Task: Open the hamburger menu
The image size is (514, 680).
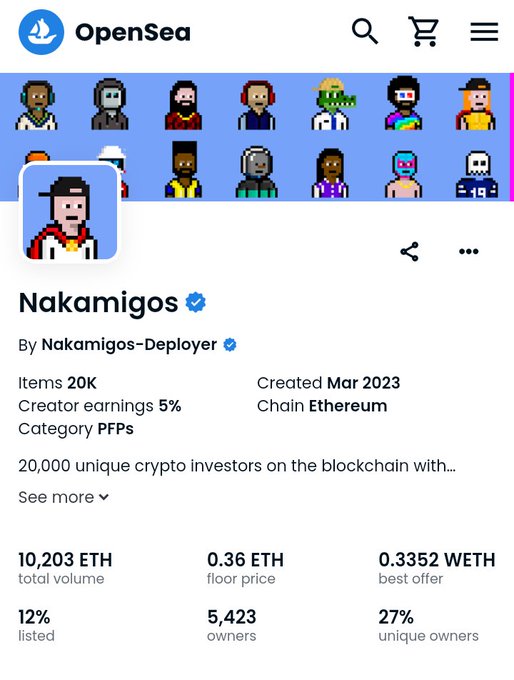Action: (x=484, y=32)
